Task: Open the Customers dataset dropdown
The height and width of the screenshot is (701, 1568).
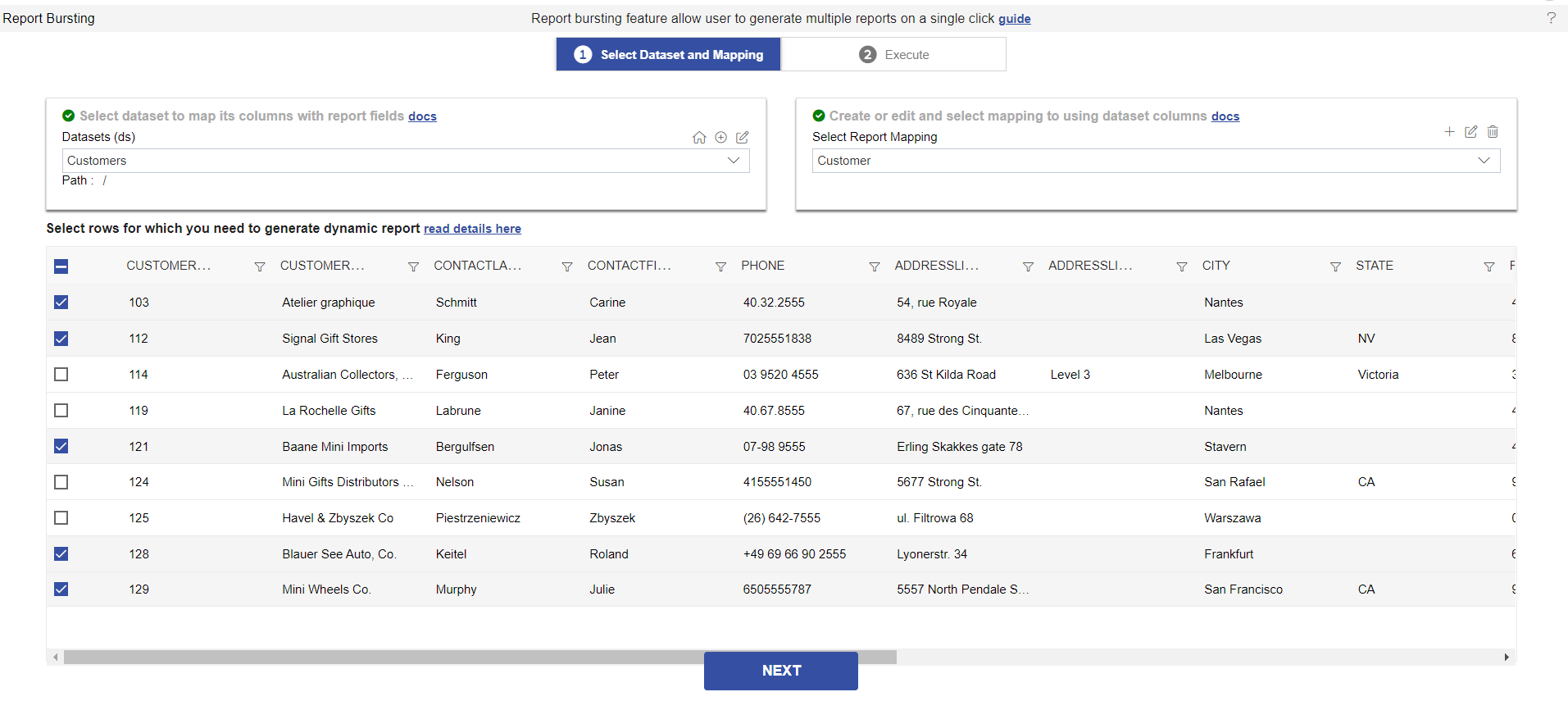Action: point(406,161)
